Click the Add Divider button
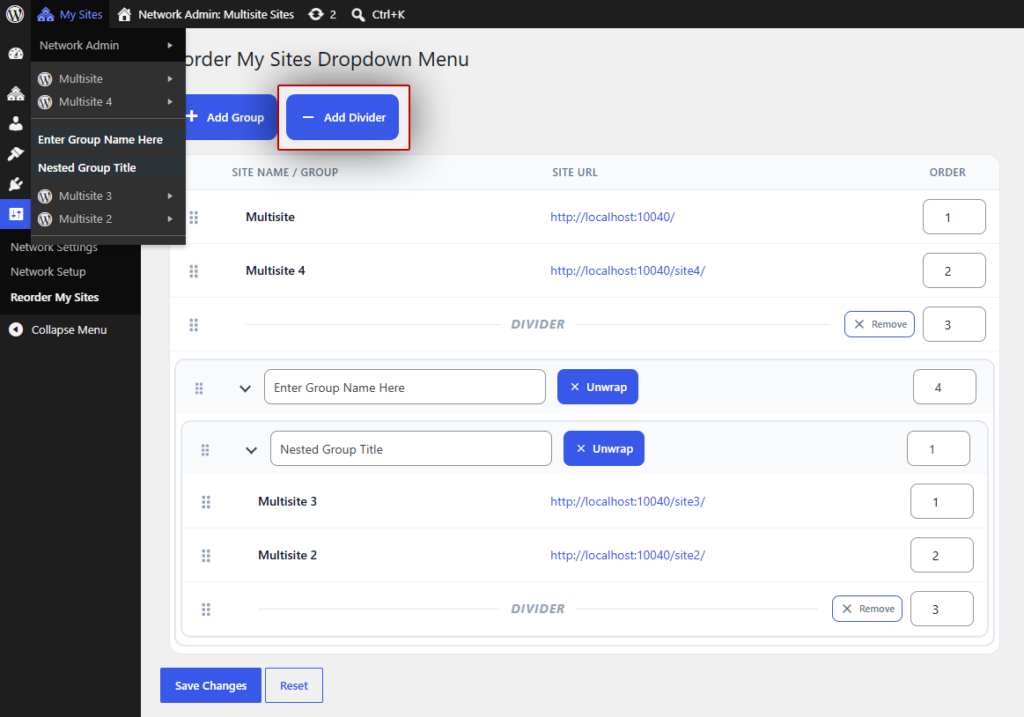Viewport: 1024px width, 717px height. 342,118
